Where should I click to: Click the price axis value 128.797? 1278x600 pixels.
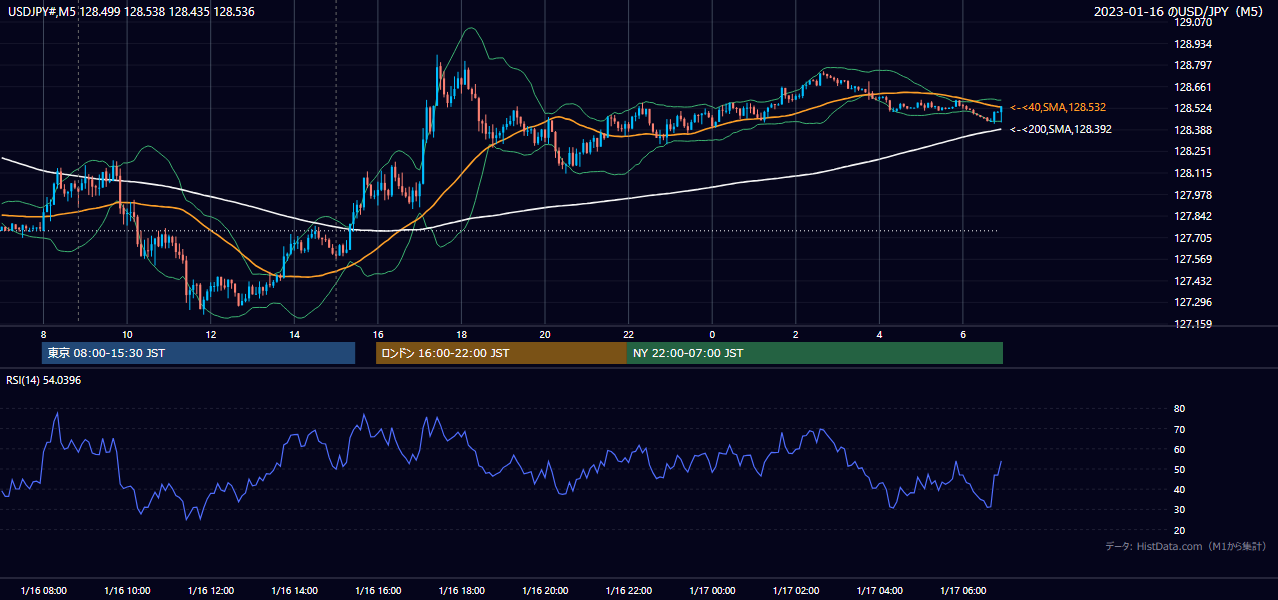[x=1193, y=65]
